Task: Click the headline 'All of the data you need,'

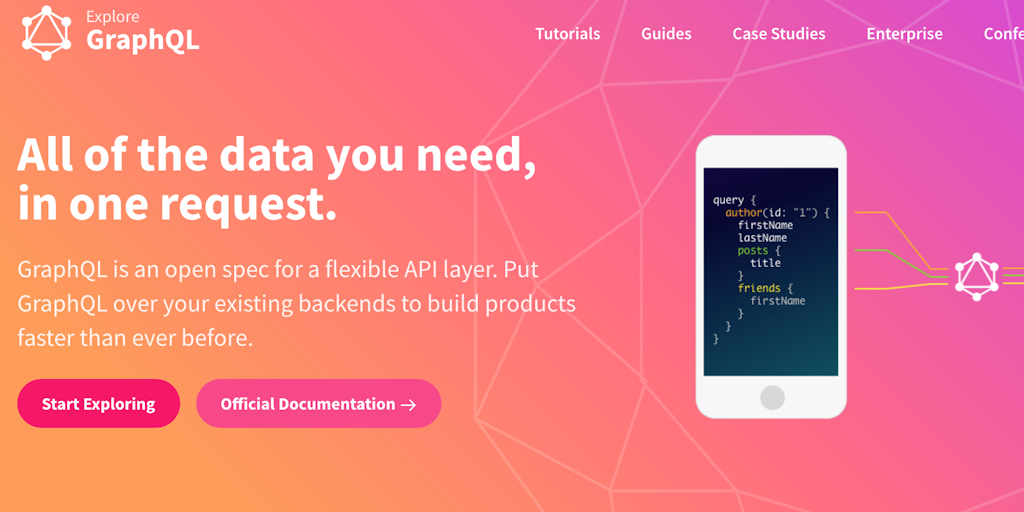Action: tap(277, 155)
